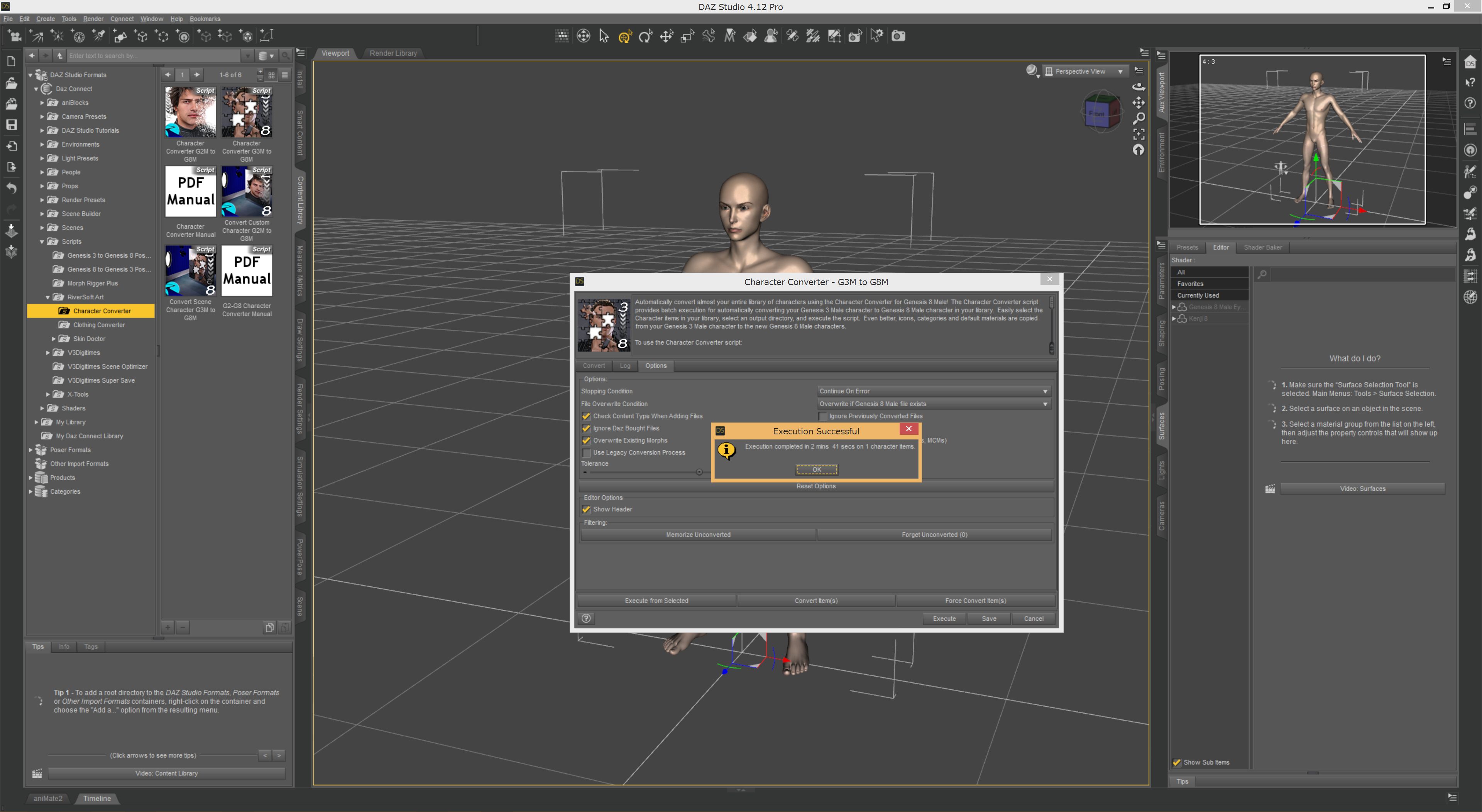Screen dimensions: 1482x812
Task: Activate the Universal tool
Action: pos(625,36)
